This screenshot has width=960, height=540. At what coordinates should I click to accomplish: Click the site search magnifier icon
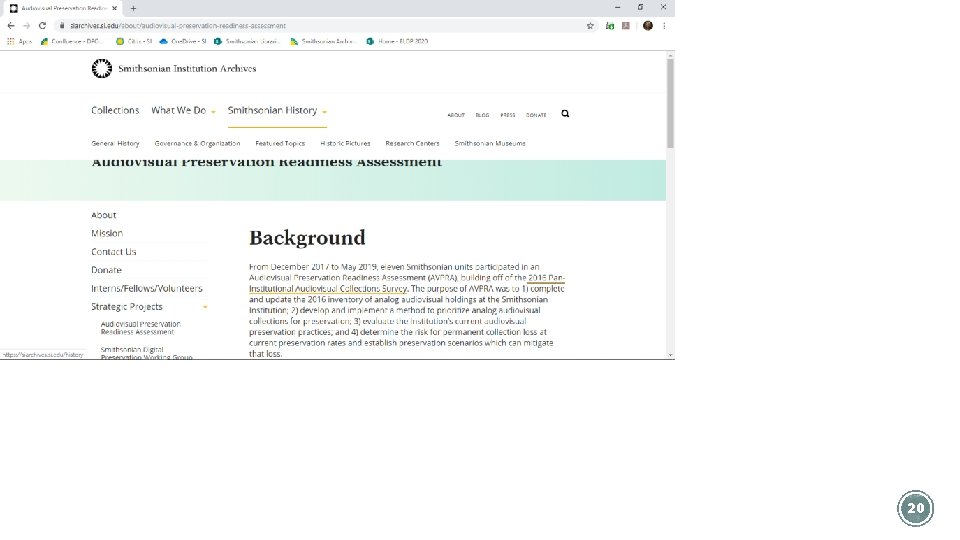pyautogui.click(x=565, y=114)
